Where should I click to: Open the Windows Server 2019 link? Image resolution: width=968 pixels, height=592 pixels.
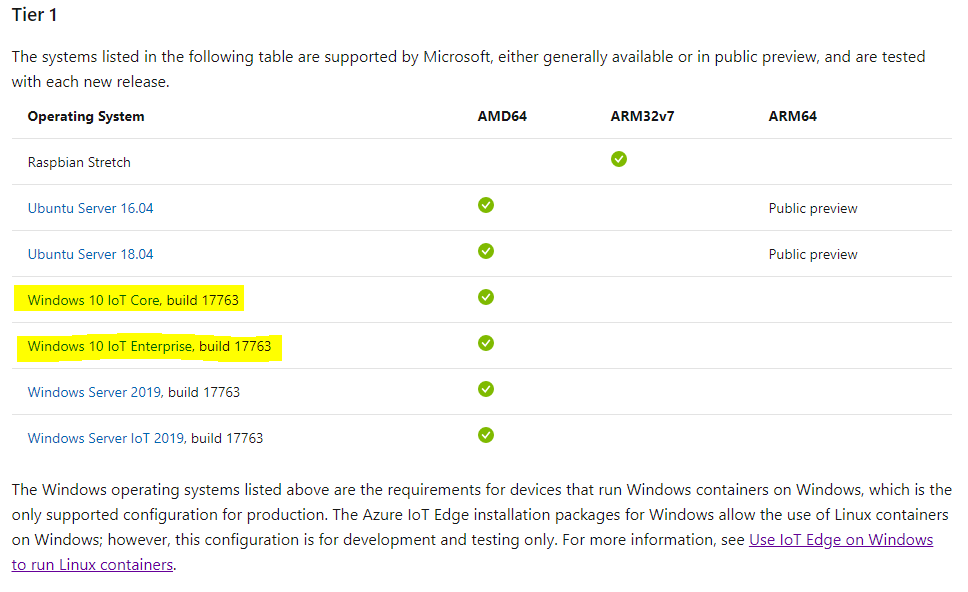(x=94, y=392)
